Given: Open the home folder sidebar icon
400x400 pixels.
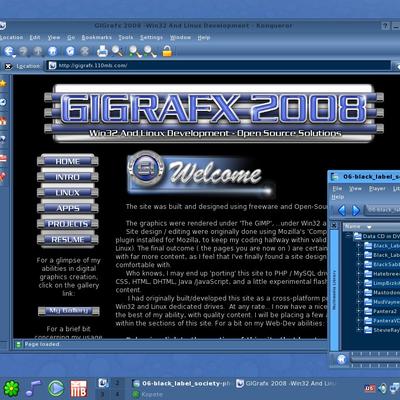Looking at the screenshot, I should (x=3, y=121).
